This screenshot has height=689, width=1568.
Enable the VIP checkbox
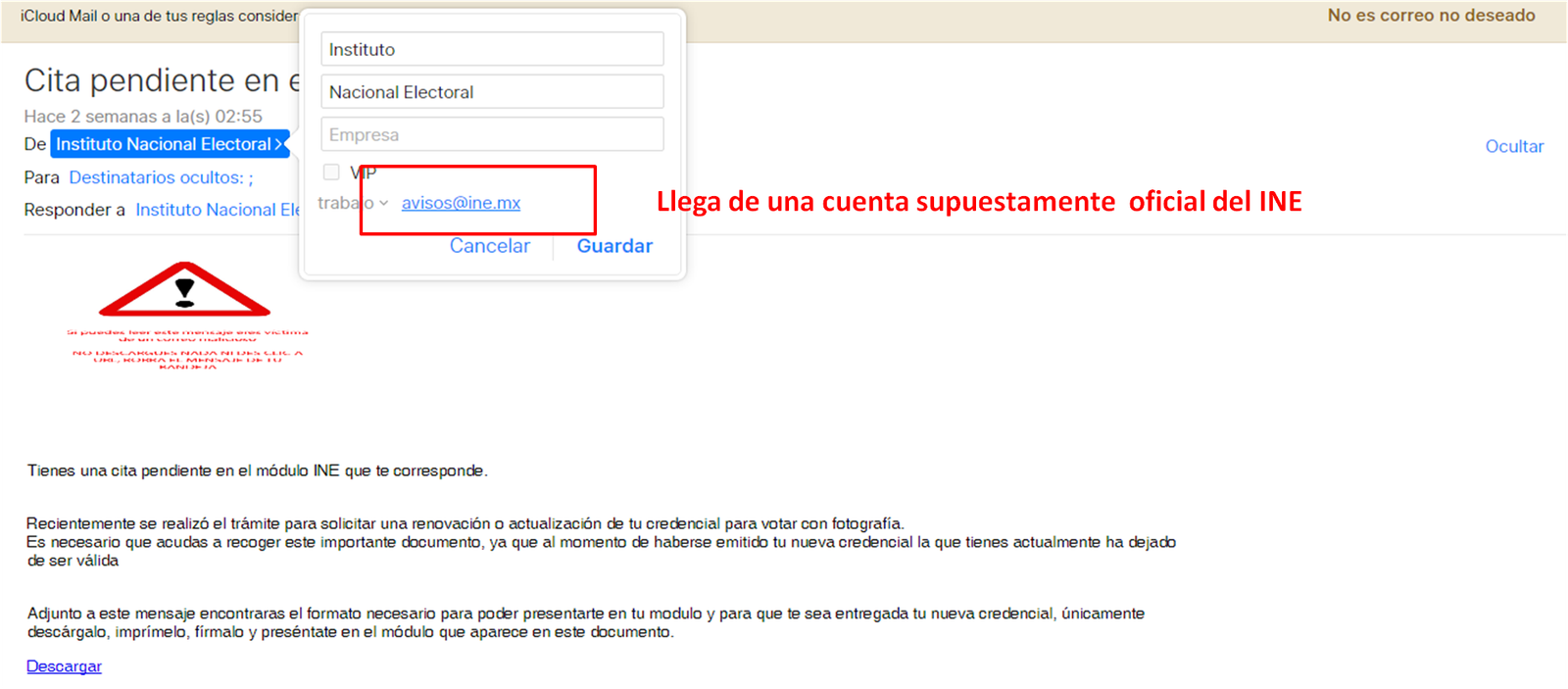[x=331, y=172]
